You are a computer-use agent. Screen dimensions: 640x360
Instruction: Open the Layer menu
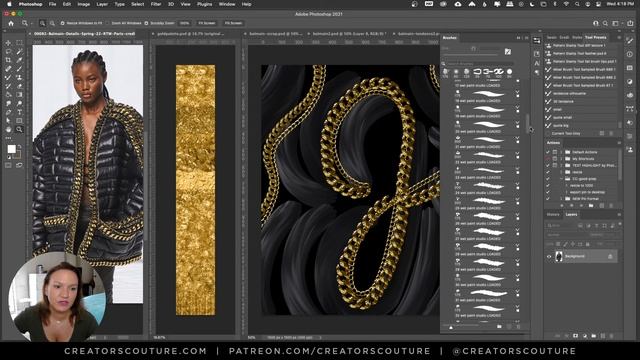click(x=102, y=4)
